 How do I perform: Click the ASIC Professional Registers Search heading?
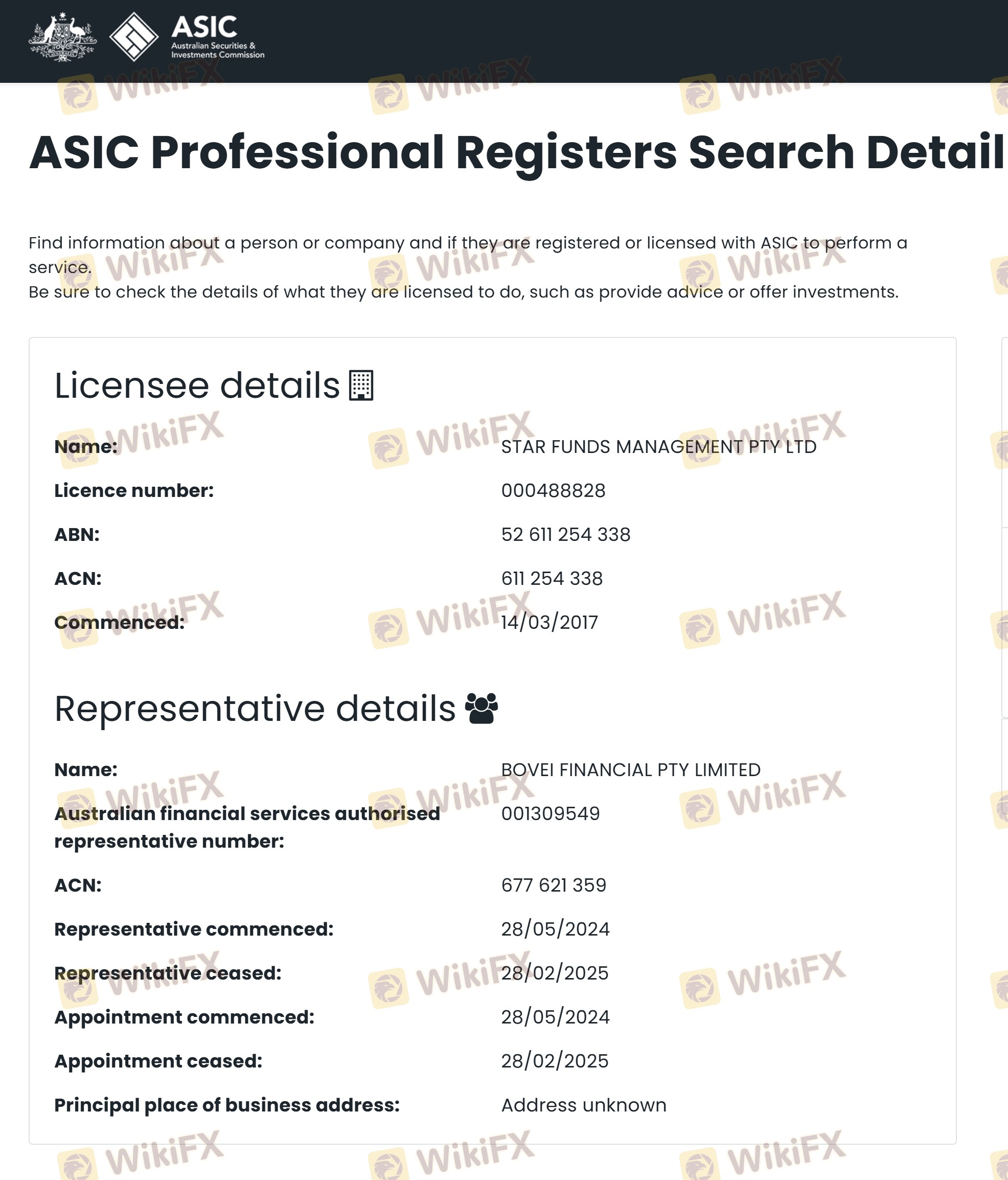point(515,153)
